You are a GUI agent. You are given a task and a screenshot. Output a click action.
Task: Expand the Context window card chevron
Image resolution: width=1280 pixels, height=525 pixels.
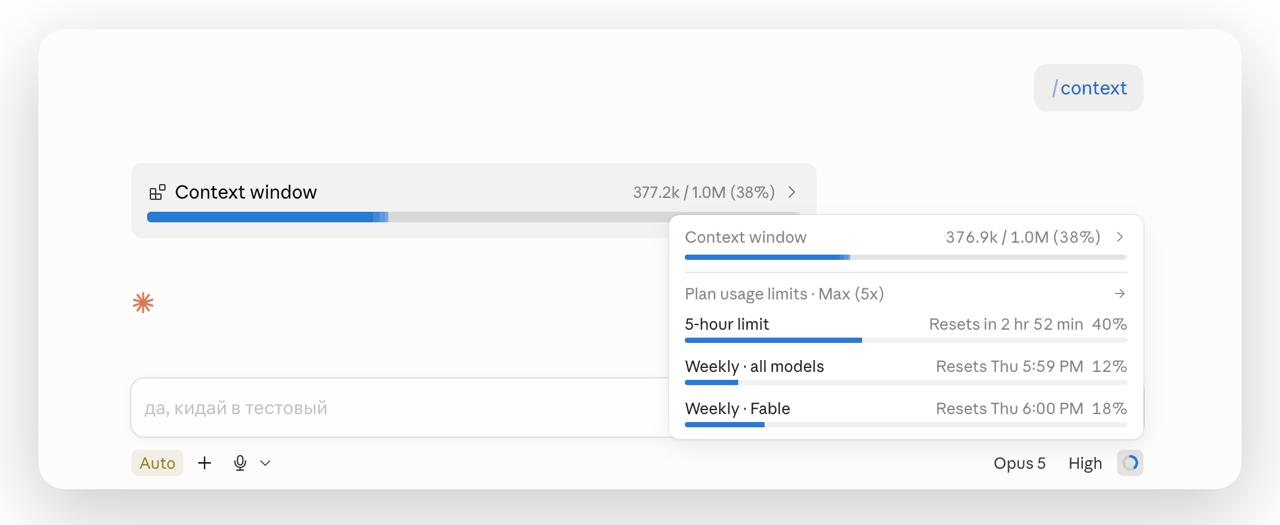792,192
